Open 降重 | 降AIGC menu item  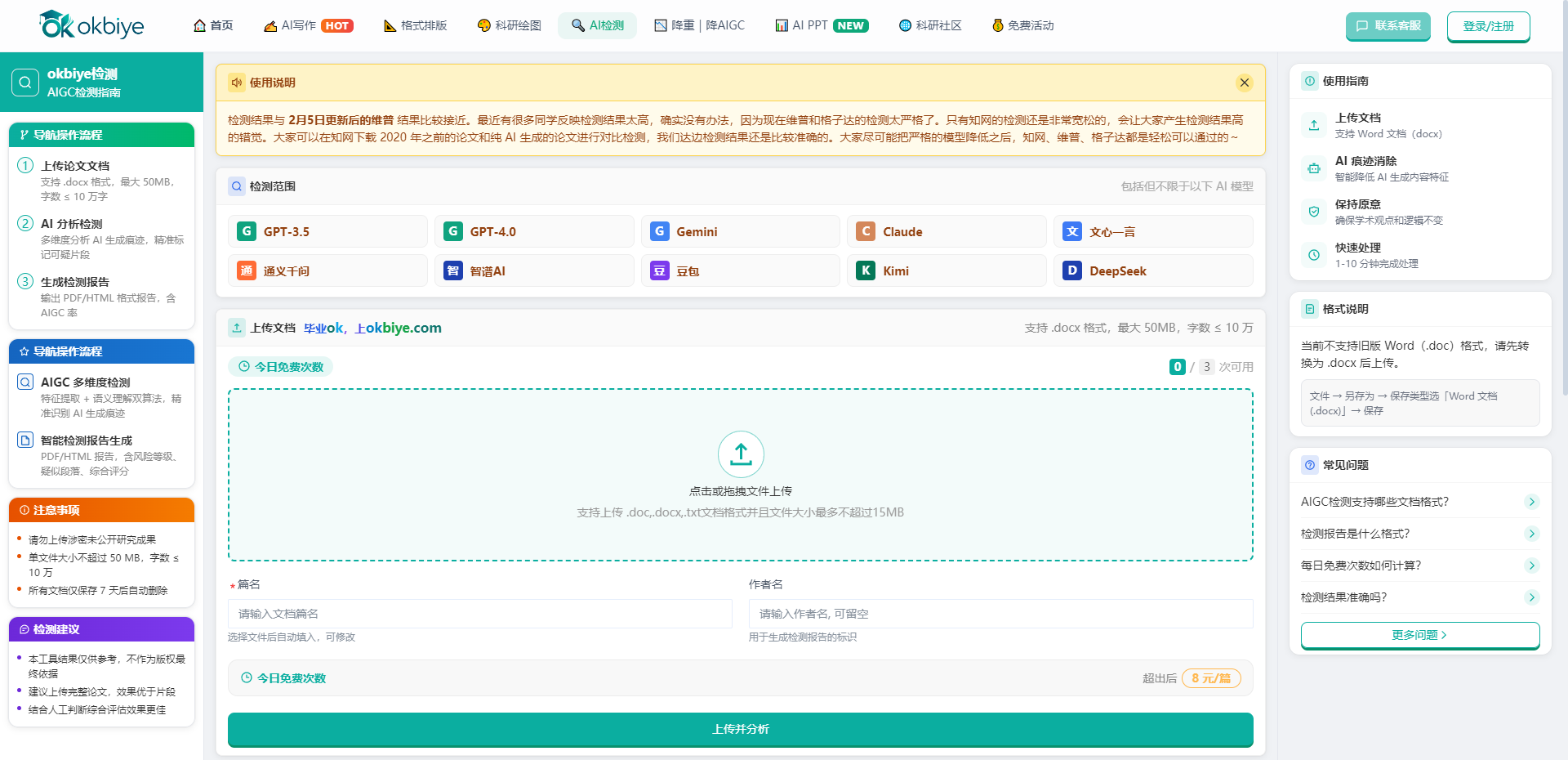700,25
